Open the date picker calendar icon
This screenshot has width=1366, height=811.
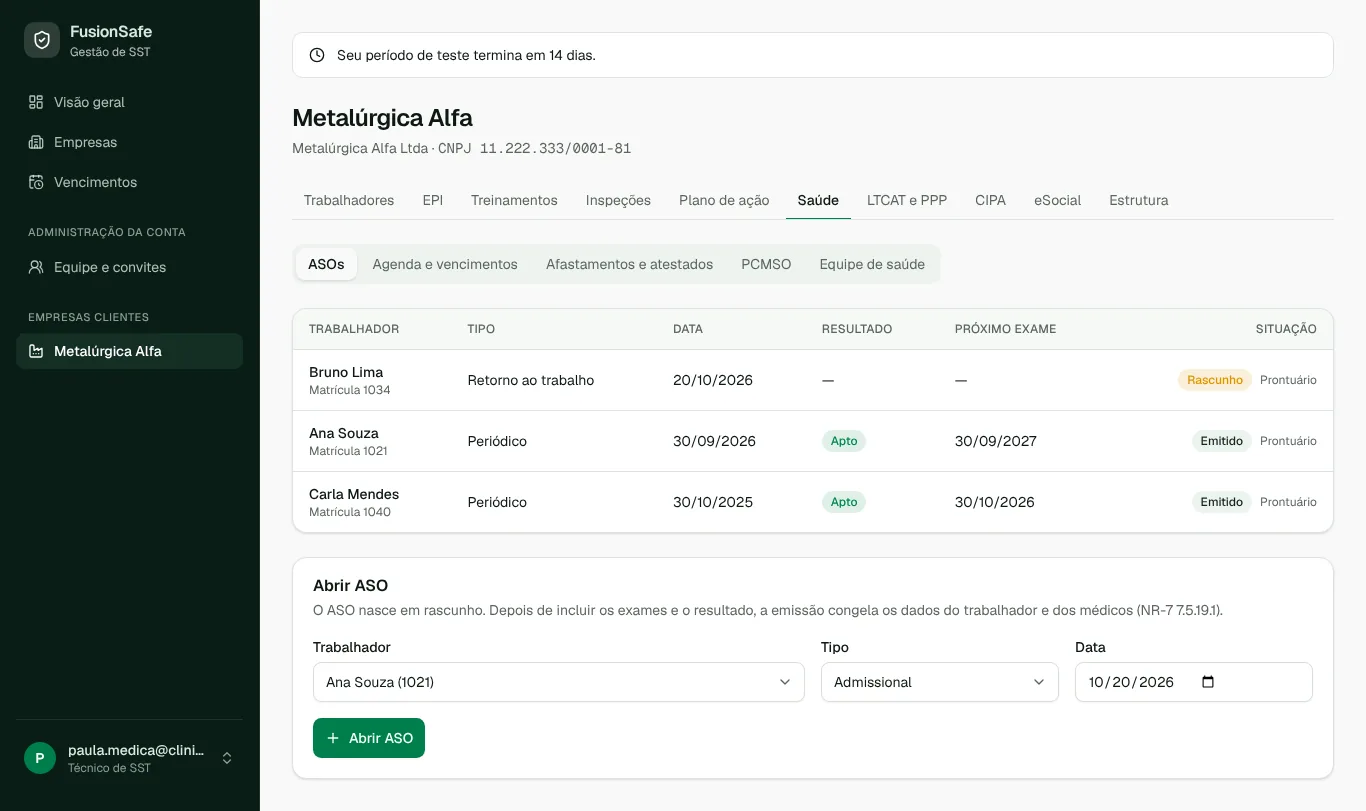pos(1208,682)
